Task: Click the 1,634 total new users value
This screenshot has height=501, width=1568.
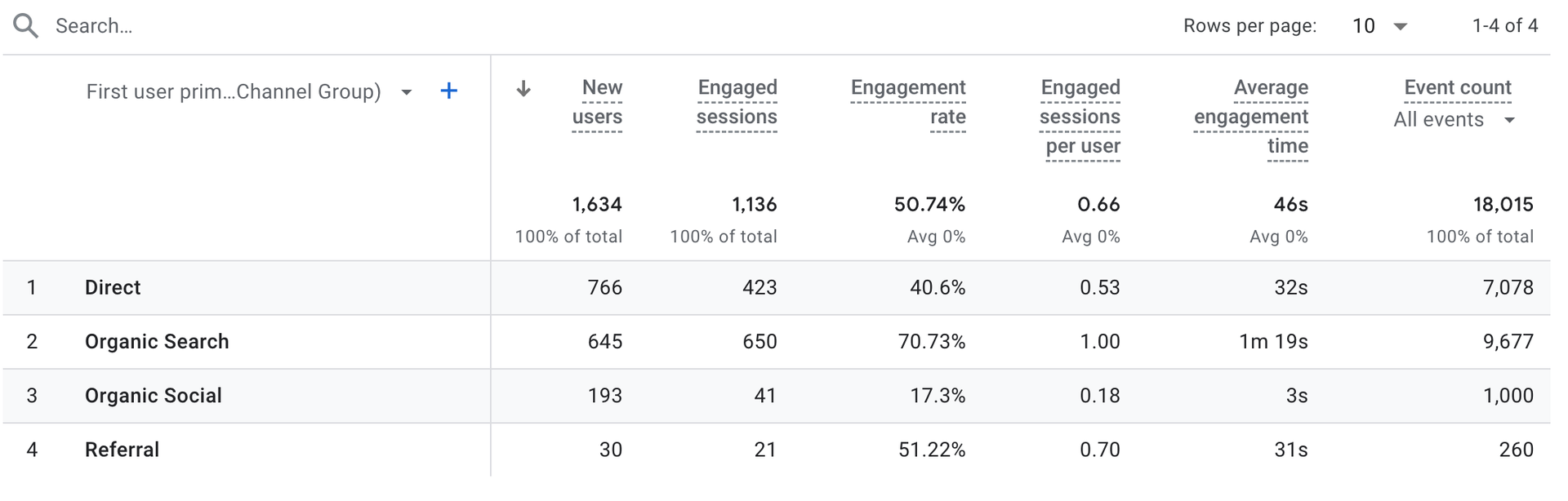Action: pos(597,204)
